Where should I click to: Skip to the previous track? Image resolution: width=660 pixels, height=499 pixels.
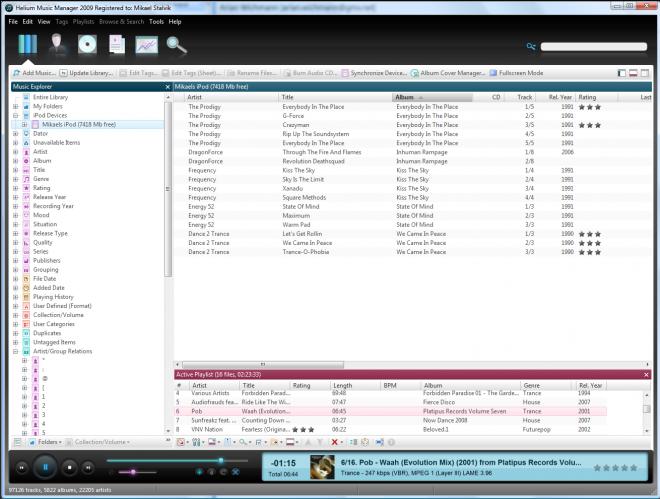pyautogui.click(x=21, y=467)
